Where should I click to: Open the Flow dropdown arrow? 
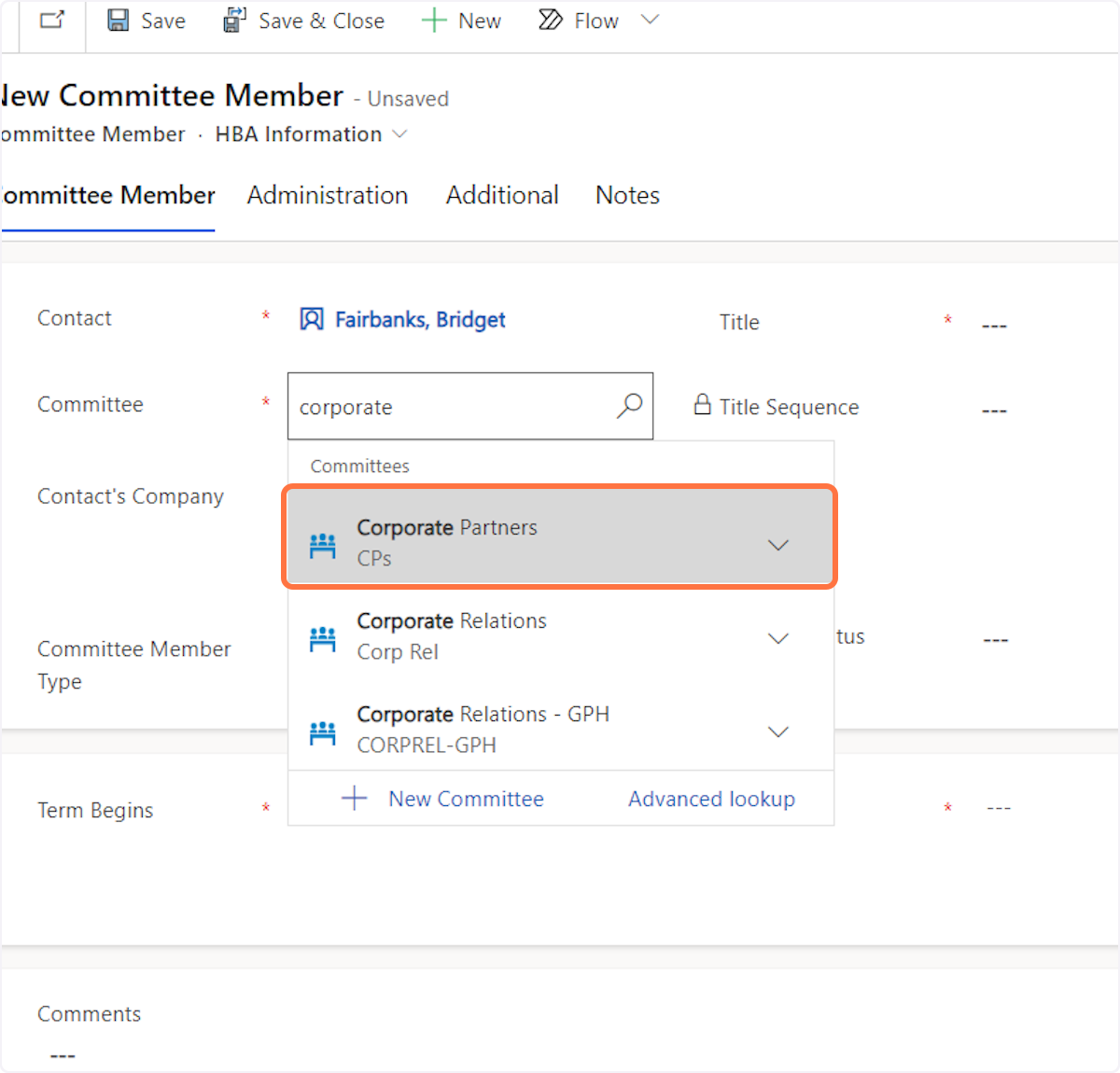point(651,20)
